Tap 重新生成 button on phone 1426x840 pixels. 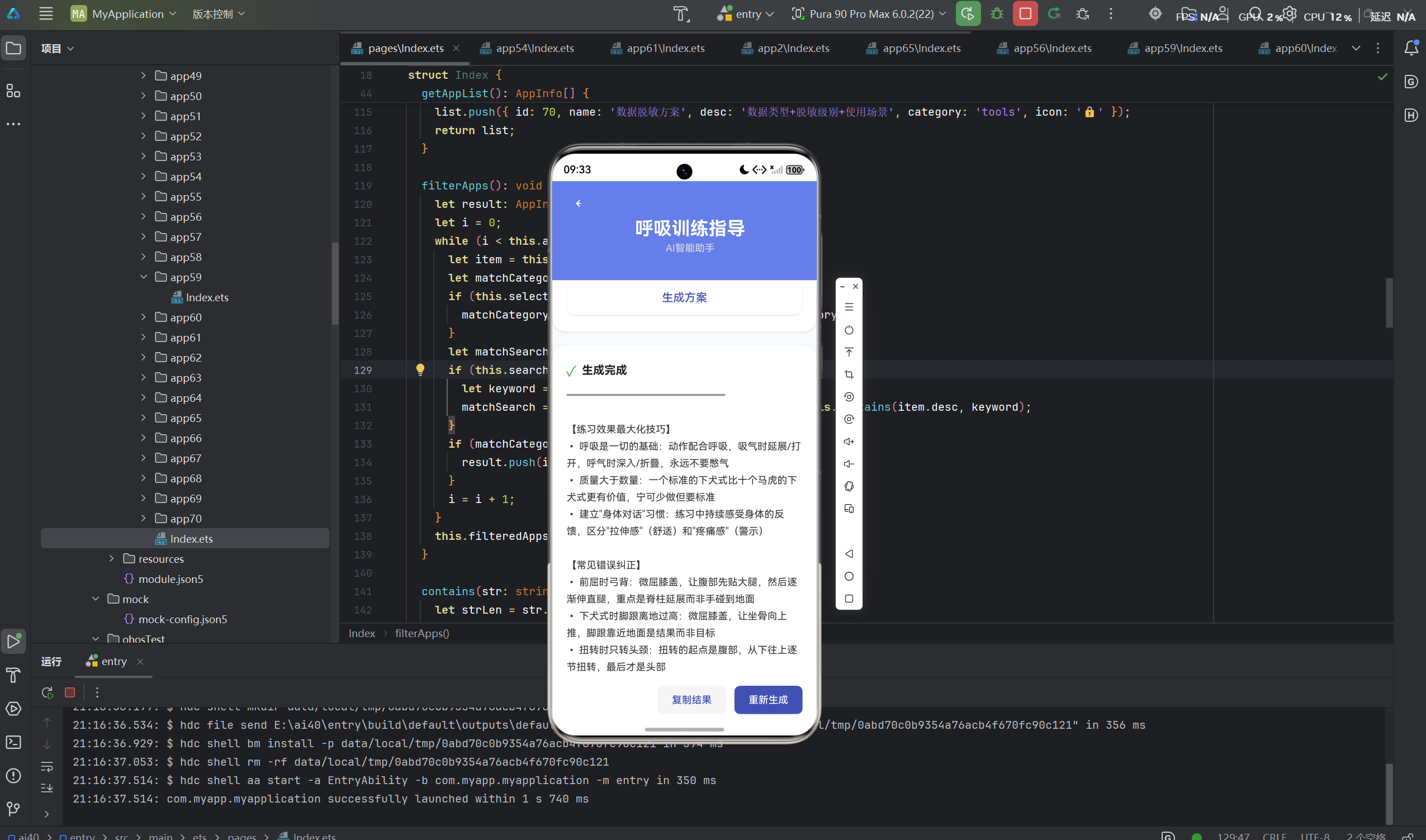[768, 700]
